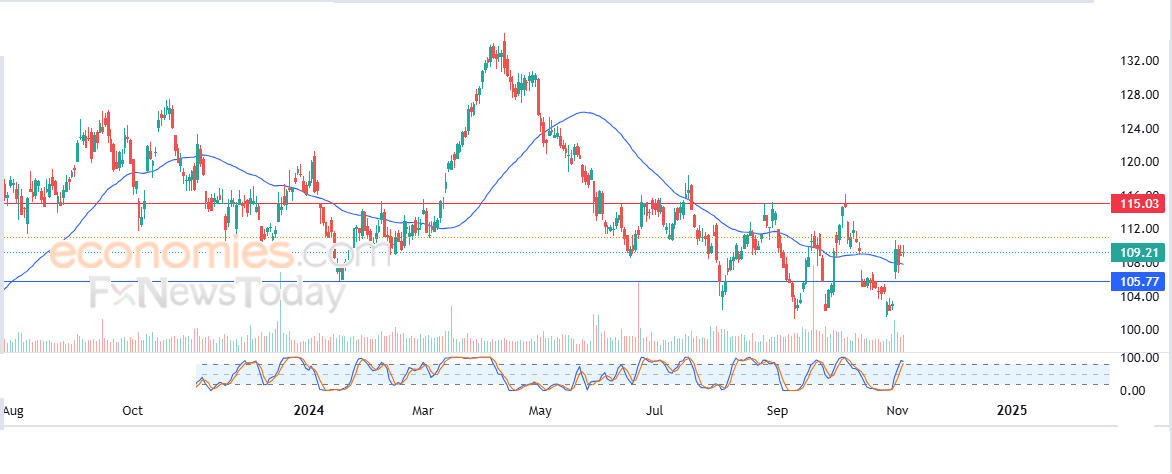
Task: Click the 0.00 oscillator axis label
Action: click(x=1133, y=390)
